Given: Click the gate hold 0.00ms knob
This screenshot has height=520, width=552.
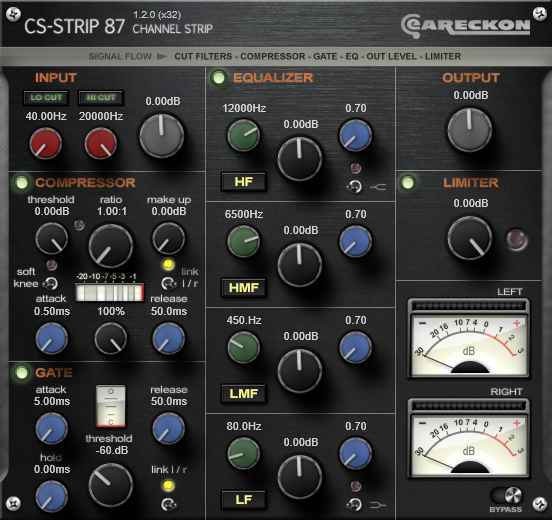Looking at the screenshot, I should [51, 496].
